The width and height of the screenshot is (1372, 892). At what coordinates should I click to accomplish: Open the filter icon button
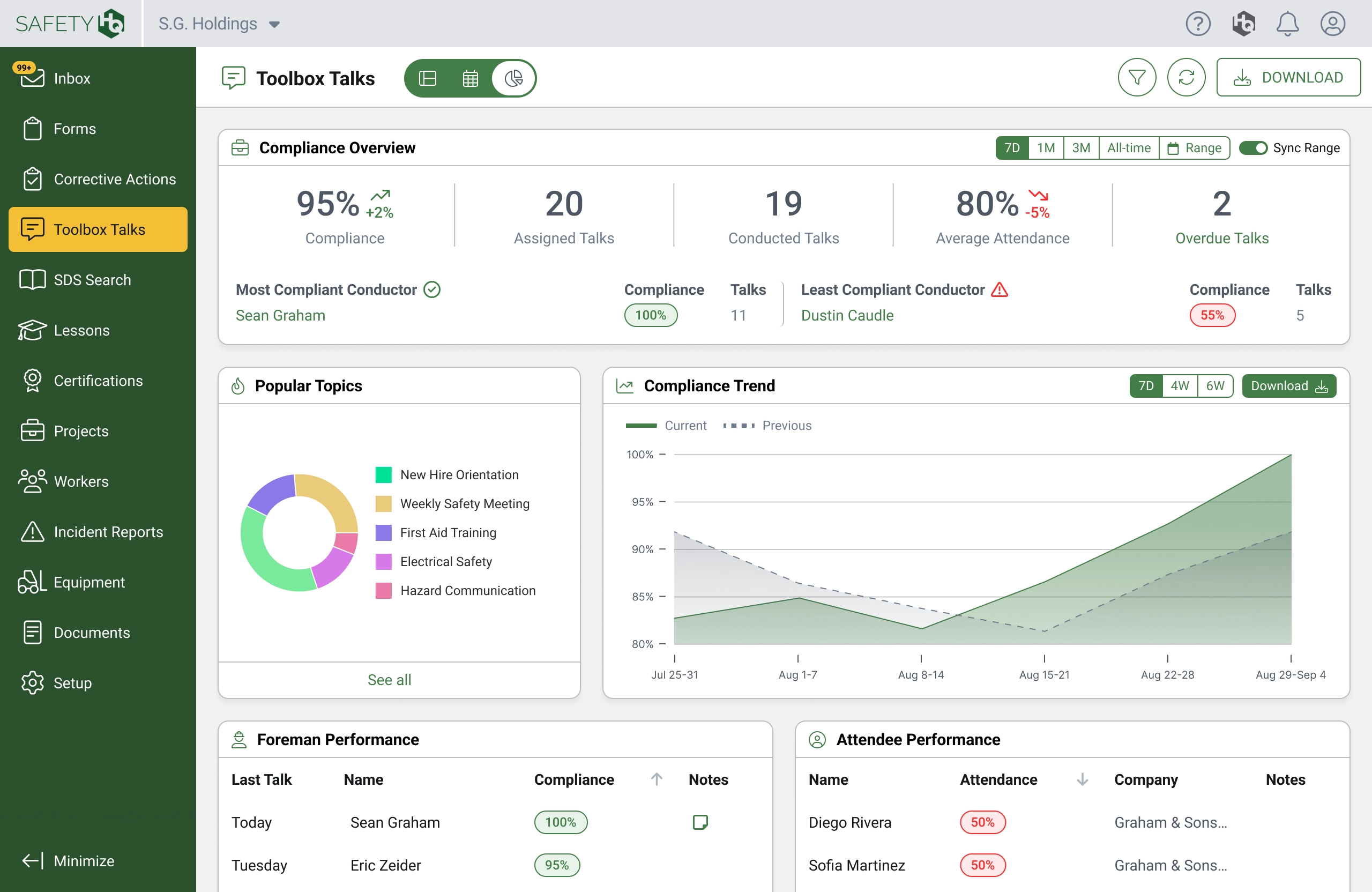[1136, 77]
